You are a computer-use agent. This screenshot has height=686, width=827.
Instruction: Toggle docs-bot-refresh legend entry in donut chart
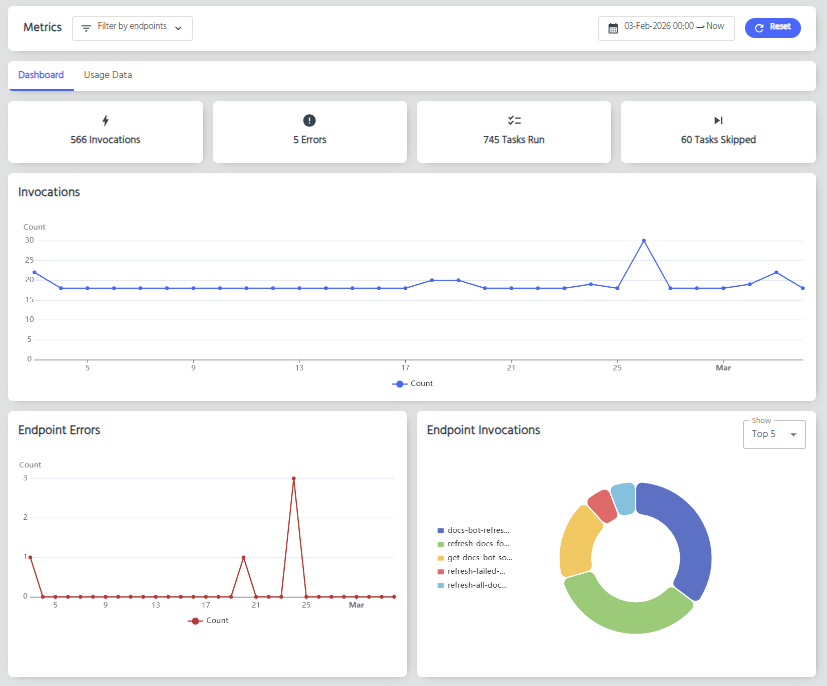pos(477,530)
